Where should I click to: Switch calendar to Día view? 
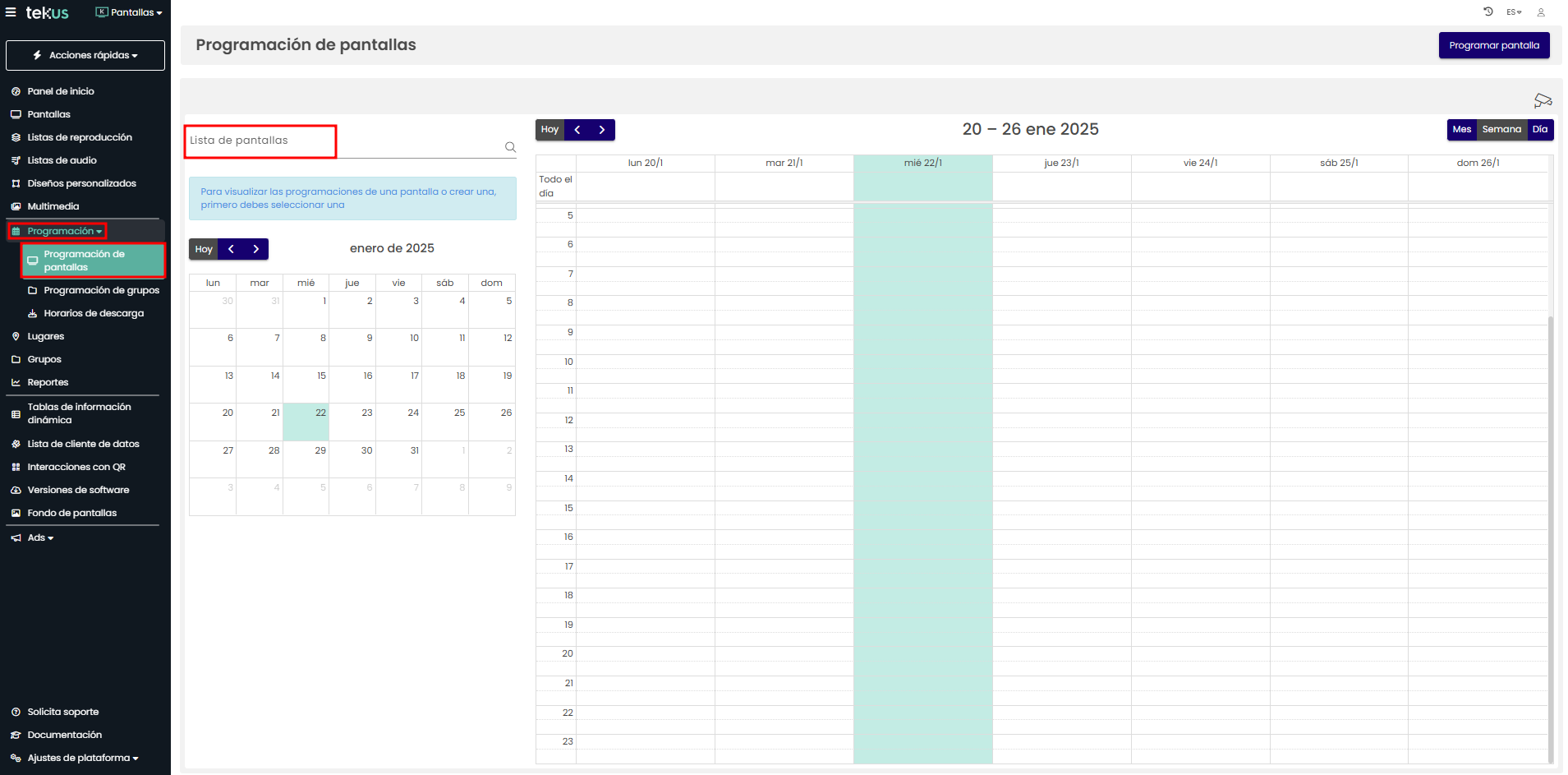point(1539,130)
